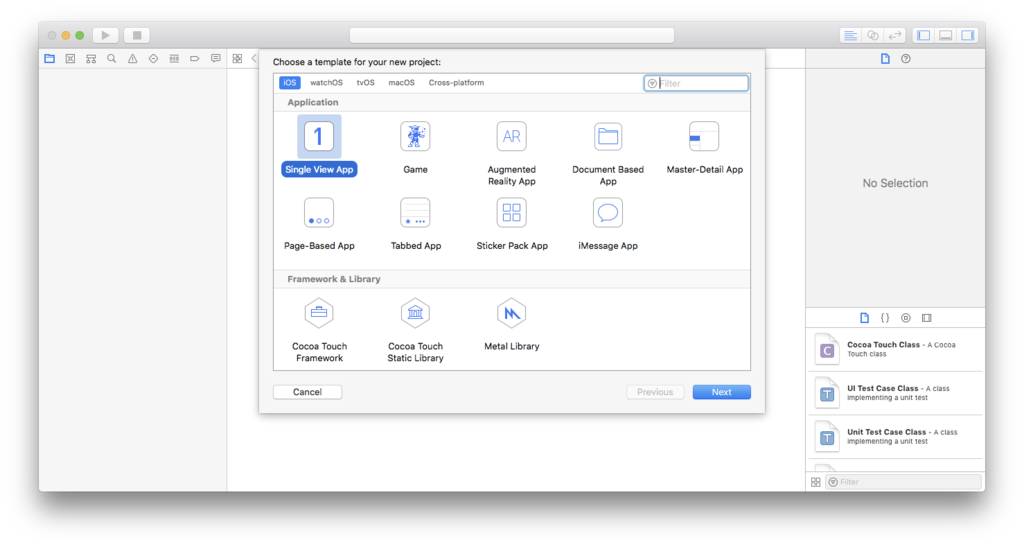The height and width of the screenshot is (547, 1024).
Task: Choose the Game template icon
Action: pos(415,136)
